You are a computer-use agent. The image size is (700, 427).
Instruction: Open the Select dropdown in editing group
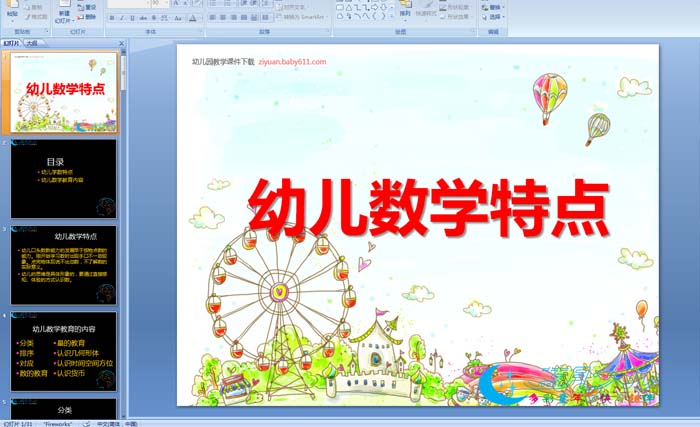pyautogui.click(x=493, y=17)
